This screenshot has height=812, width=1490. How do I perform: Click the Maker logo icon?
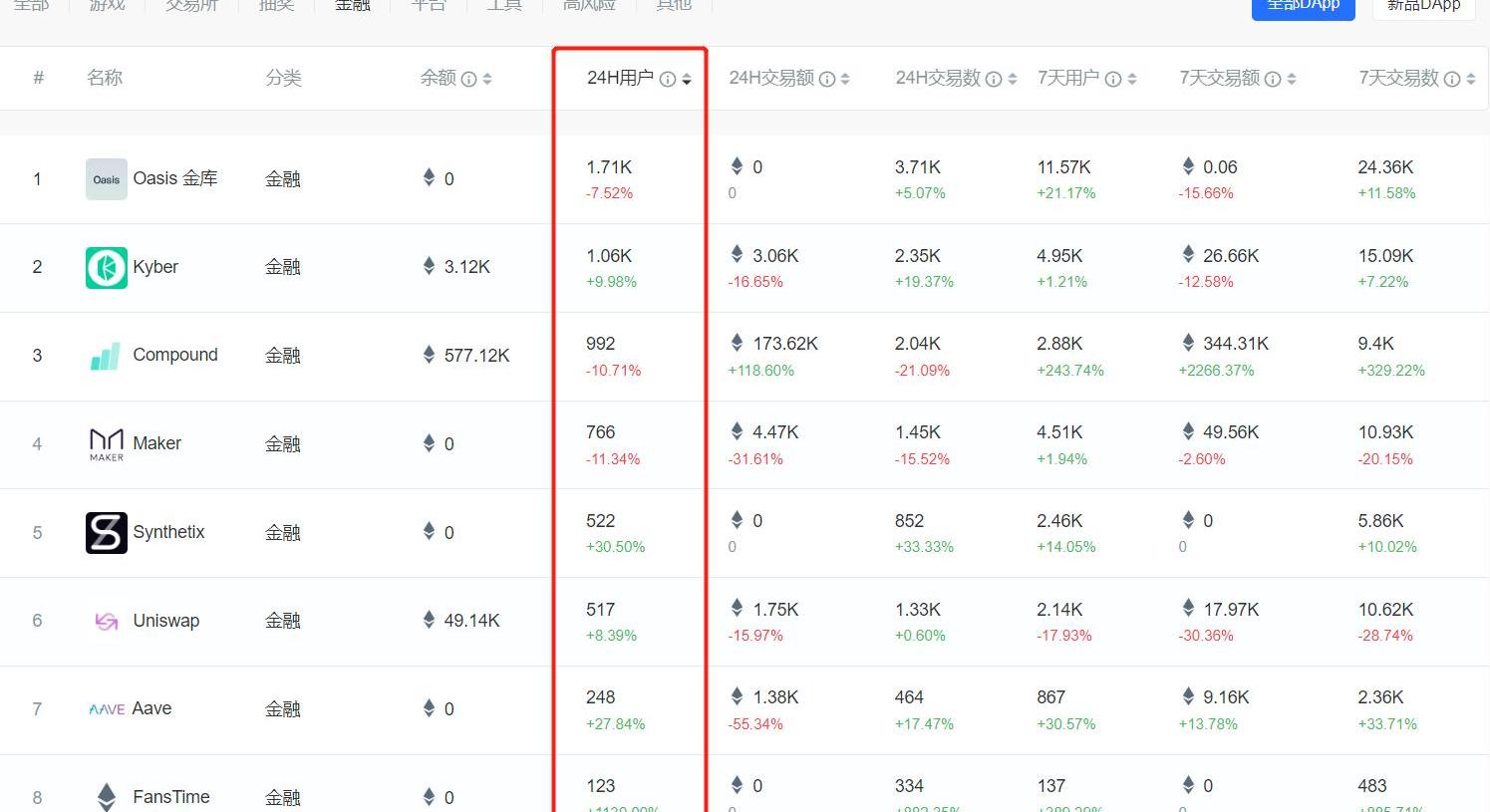107,444
